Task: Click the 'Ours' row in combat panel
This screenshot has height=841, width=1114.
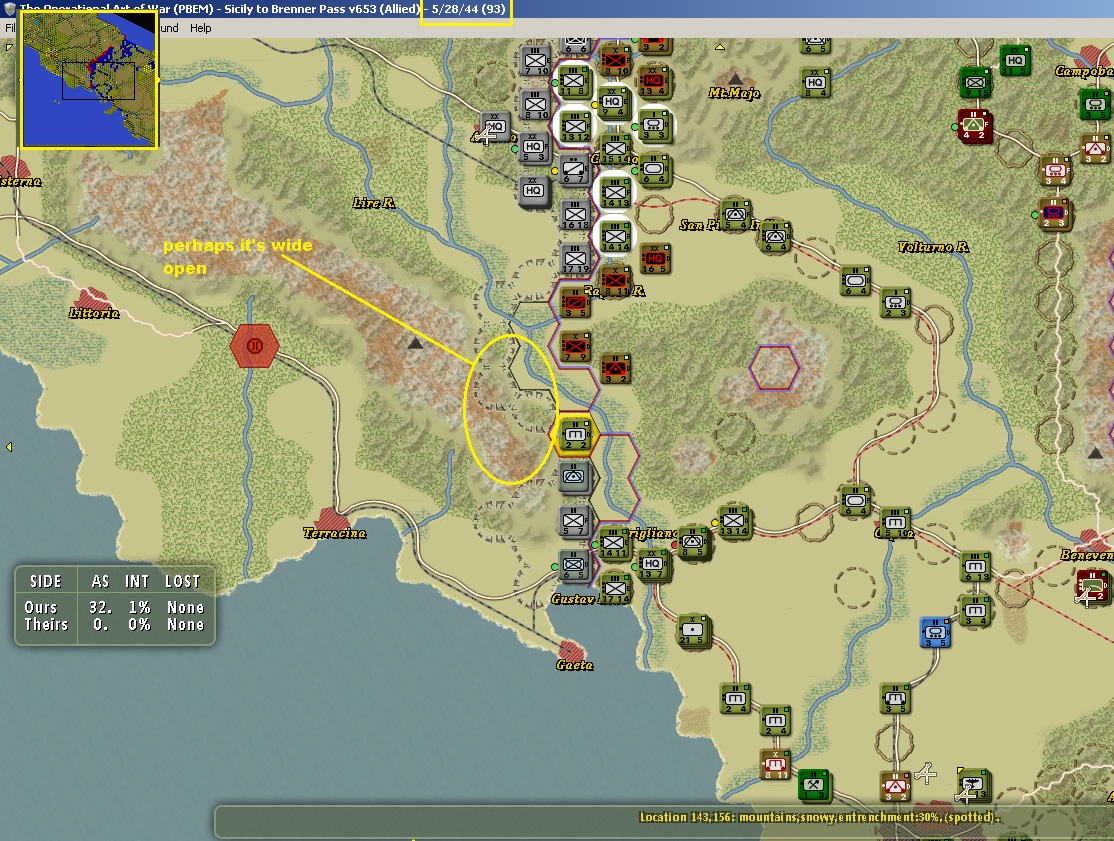Action: 114,607
